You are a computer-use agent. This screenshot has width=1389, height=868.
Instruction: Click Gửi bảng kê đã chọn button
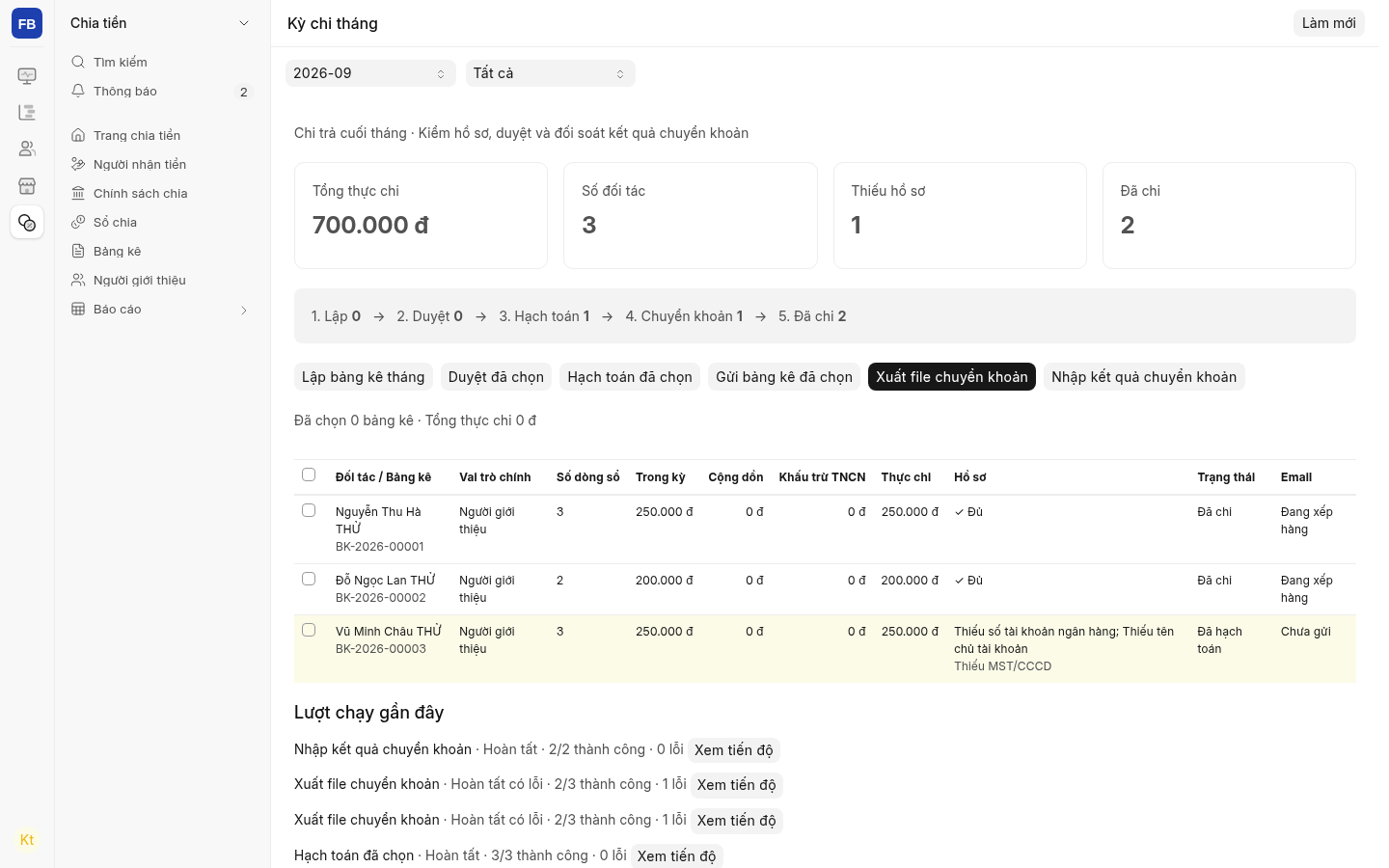click(784, 377)
